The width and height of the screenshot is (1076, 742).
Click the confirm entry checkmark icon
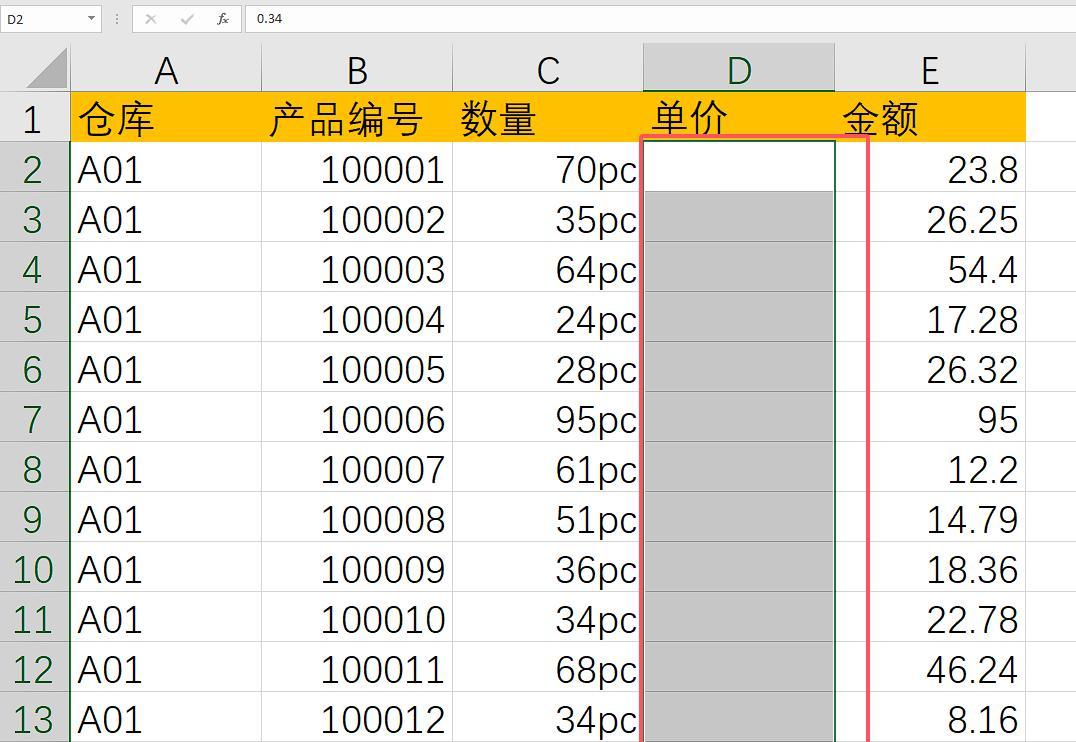[x=187, y=19]
